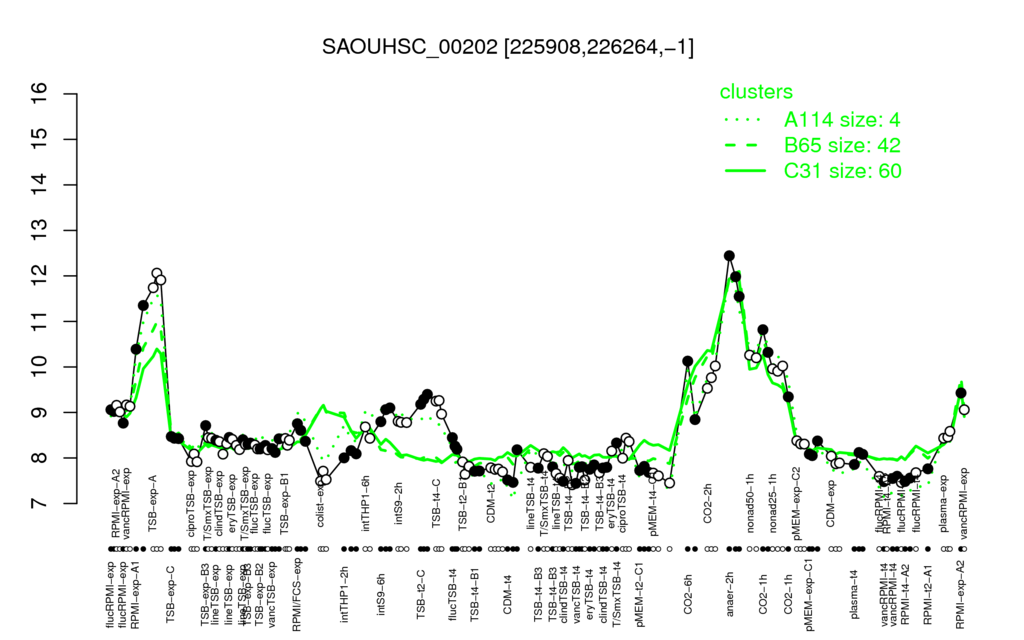Click the 'flucTSB-t4' condition label
Screen dimensions: 1024x640
453,594
